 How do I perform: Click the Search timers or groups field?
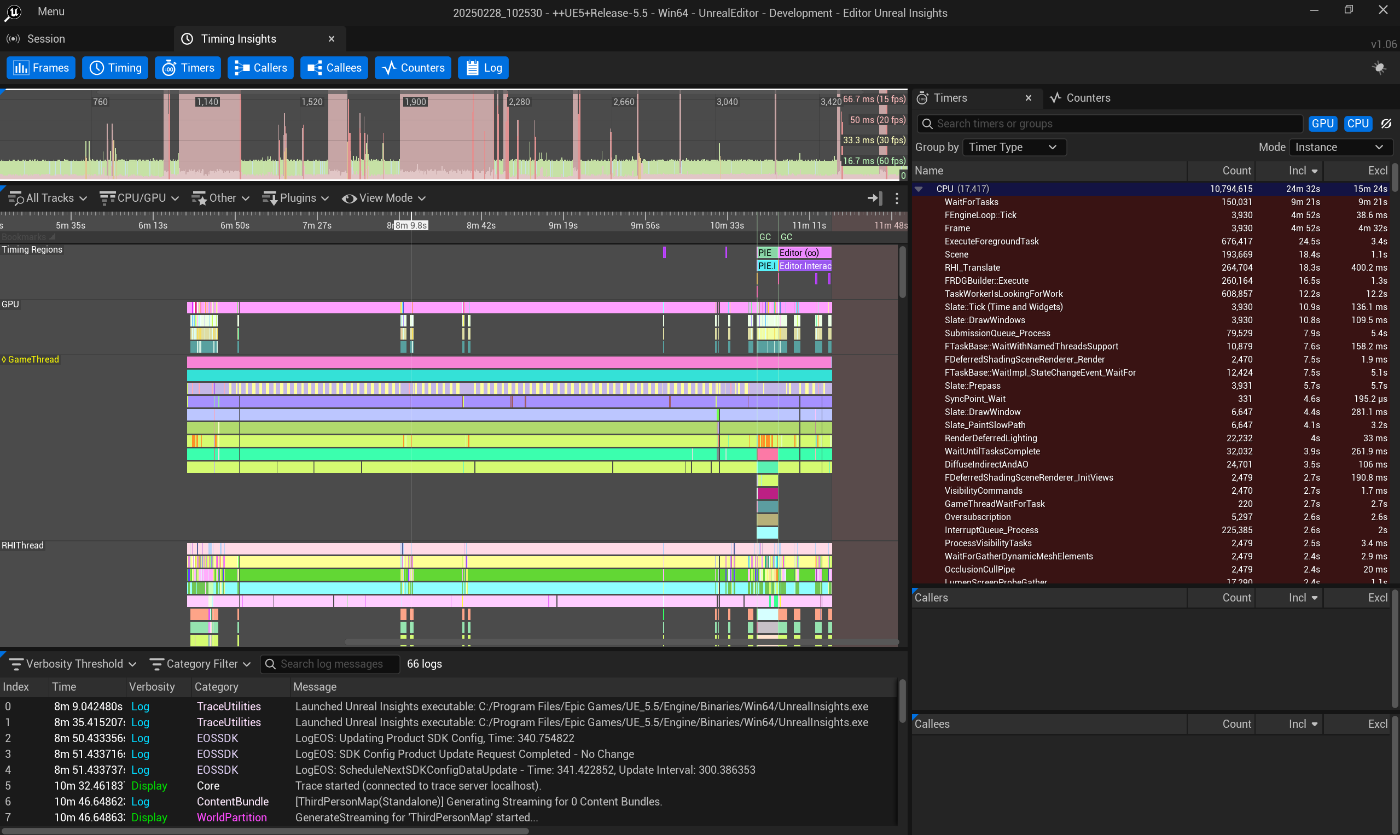tap(1110, 123)
